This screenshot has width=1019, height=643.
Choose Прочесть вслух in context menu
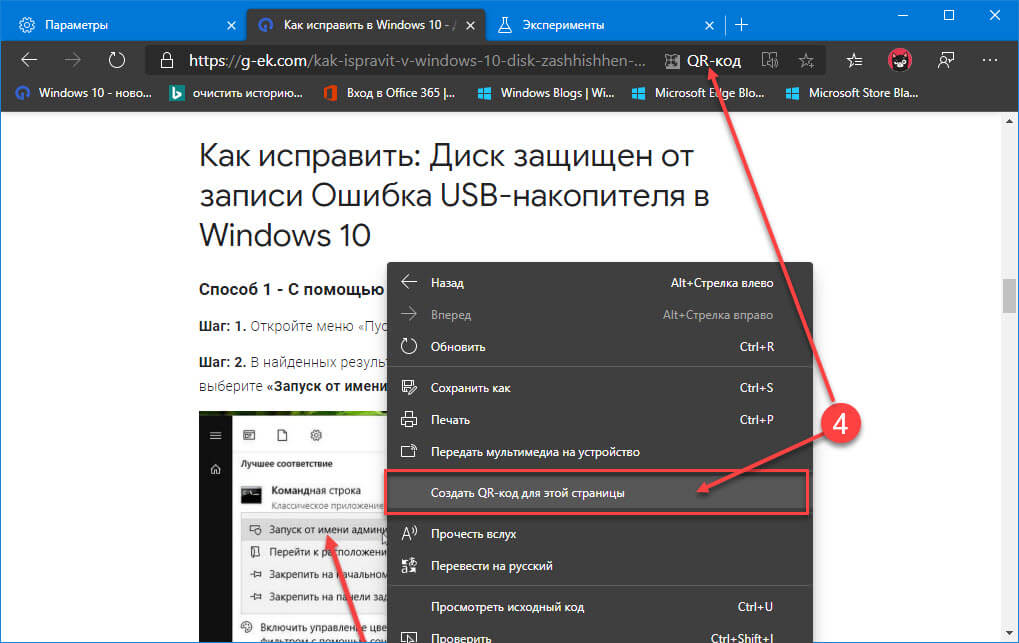(599, 534)
